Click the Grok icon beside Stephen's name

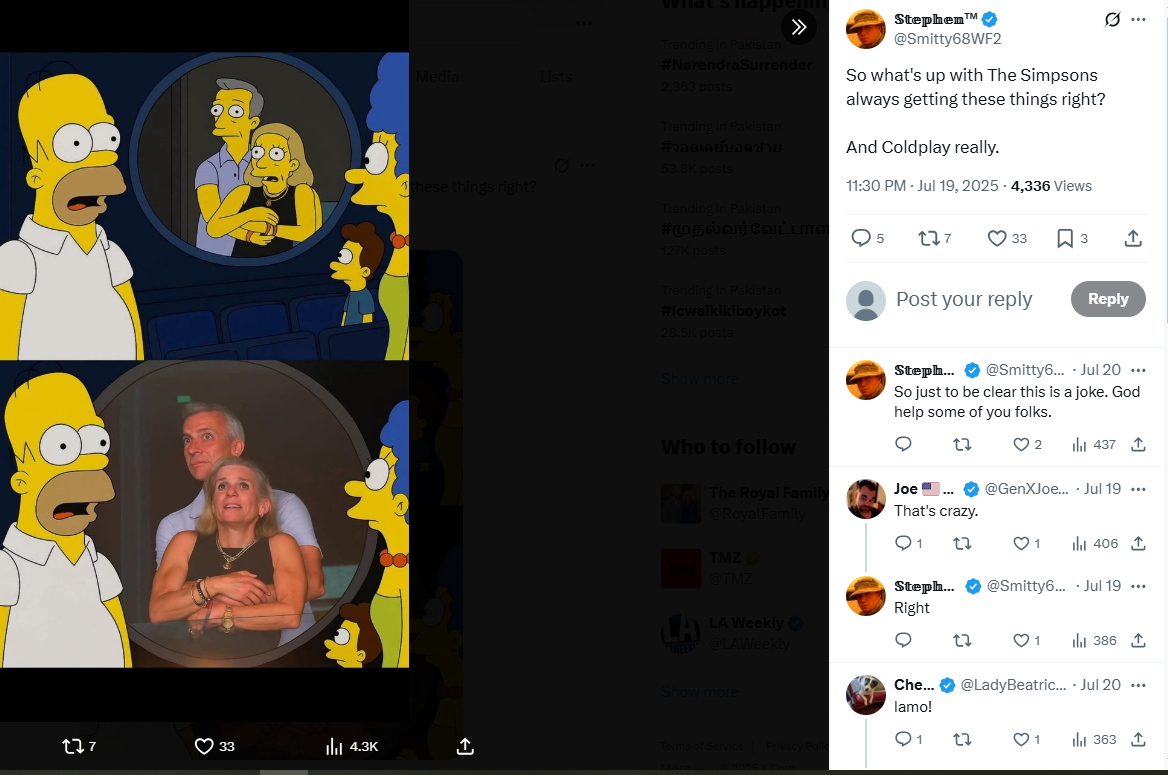(1112, 20)
